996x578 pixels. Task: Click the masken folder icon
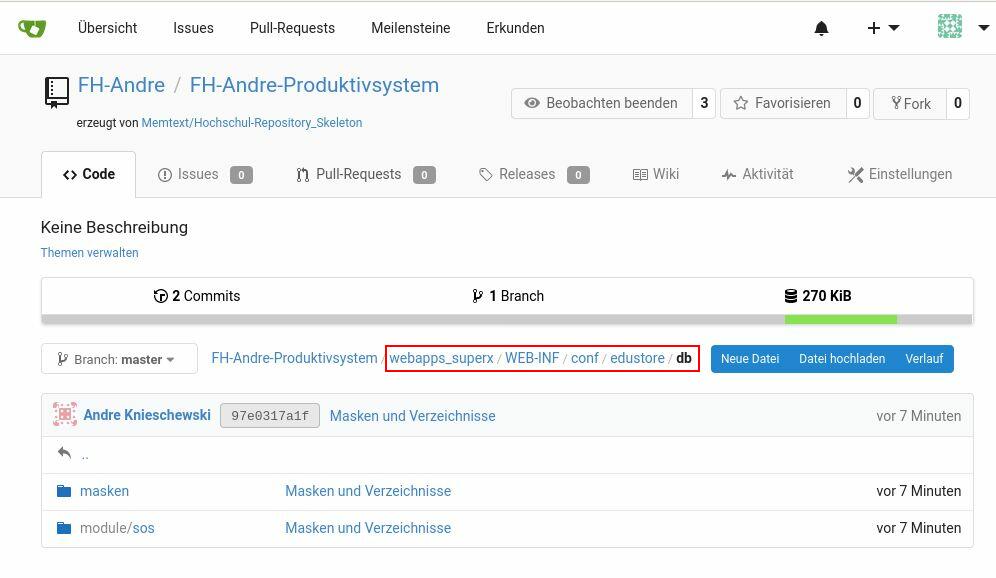[64, 491]
